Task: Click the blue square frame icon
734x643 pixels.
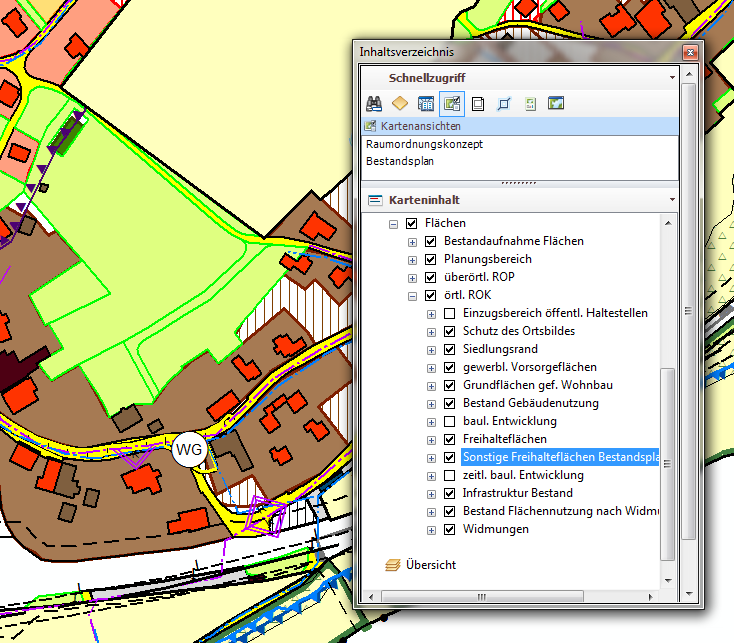Action: coord(504,103)
